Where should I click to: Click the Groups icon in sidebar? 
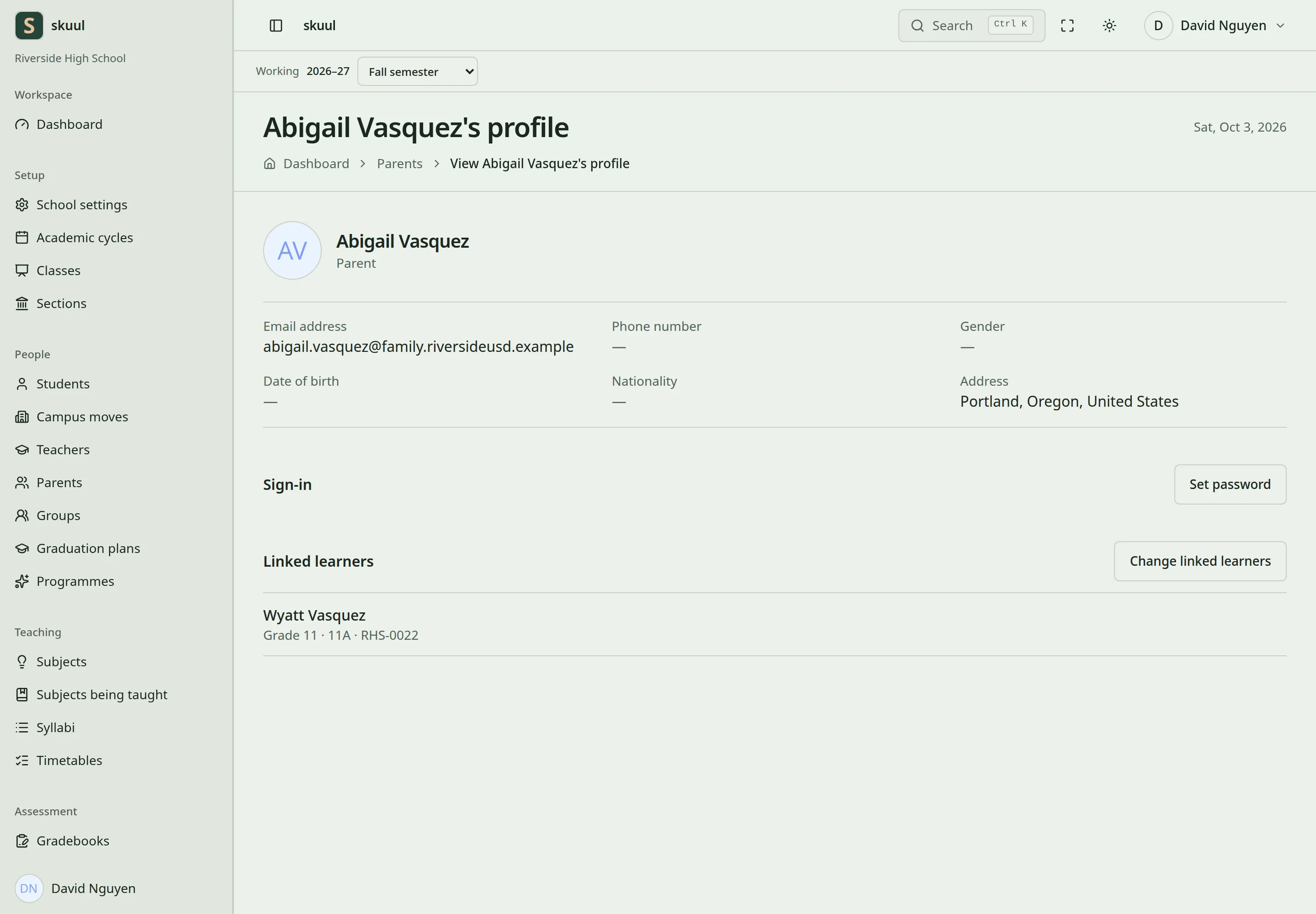(22, 515)
